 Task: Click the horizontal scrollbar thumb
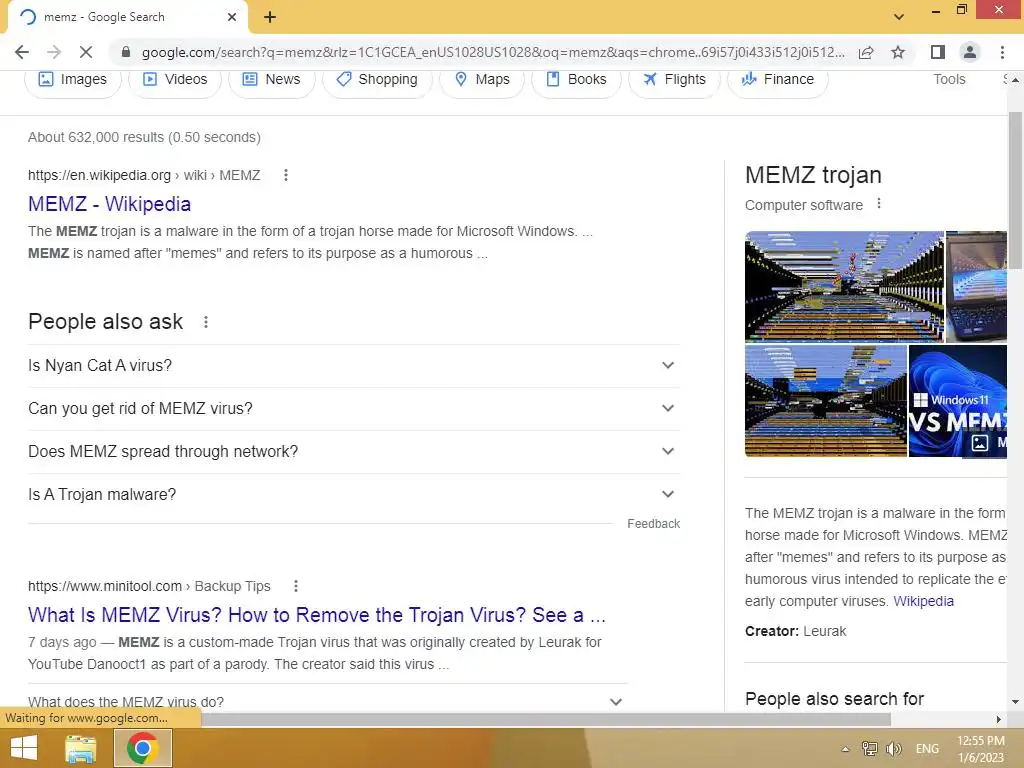546,719
